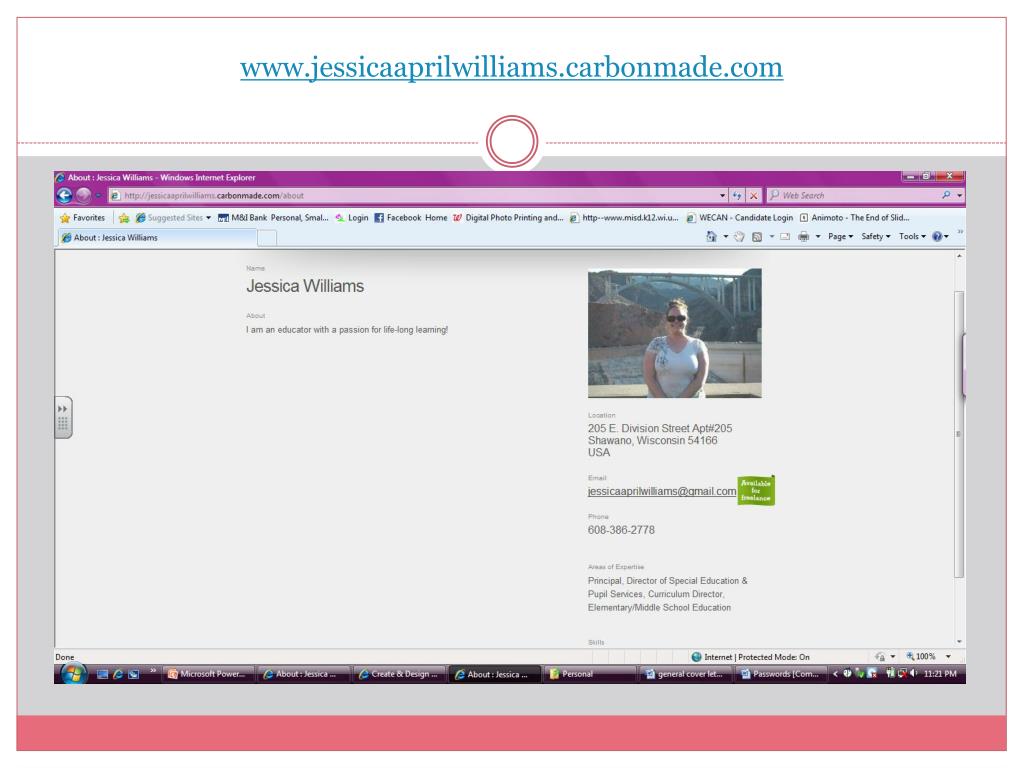
Task: Click the blue Help question-mark icon
Action: [x=937, y=236]
